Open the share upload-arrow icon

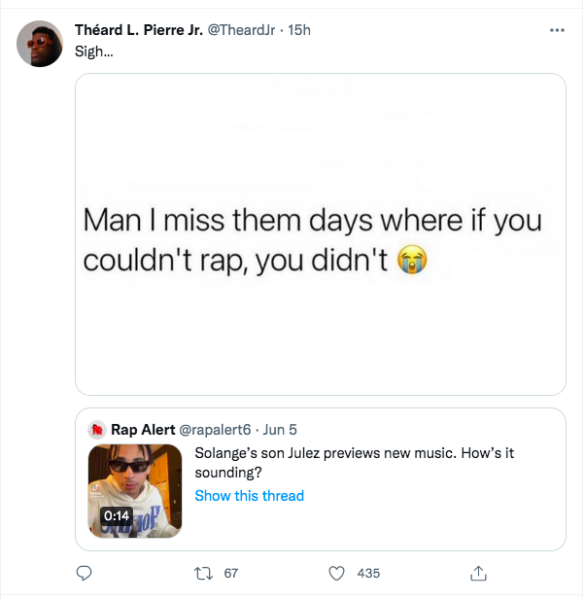click(478, 573)
